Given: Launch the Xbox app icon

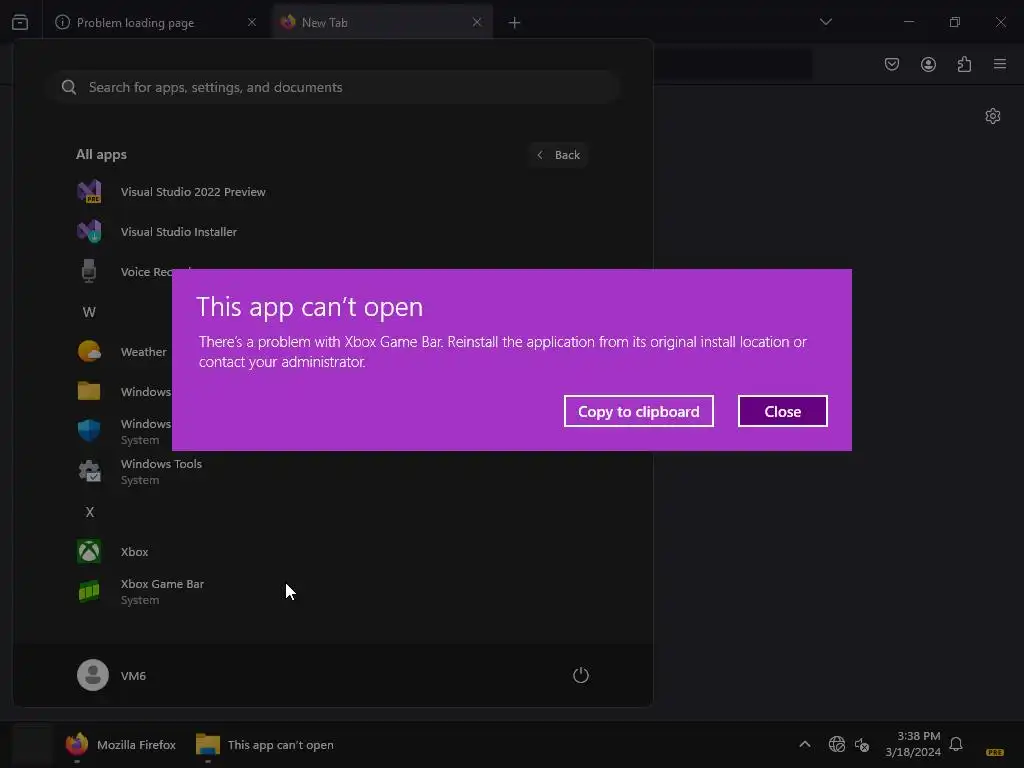Looking at the screenshot, I should [x=89, y=551].
